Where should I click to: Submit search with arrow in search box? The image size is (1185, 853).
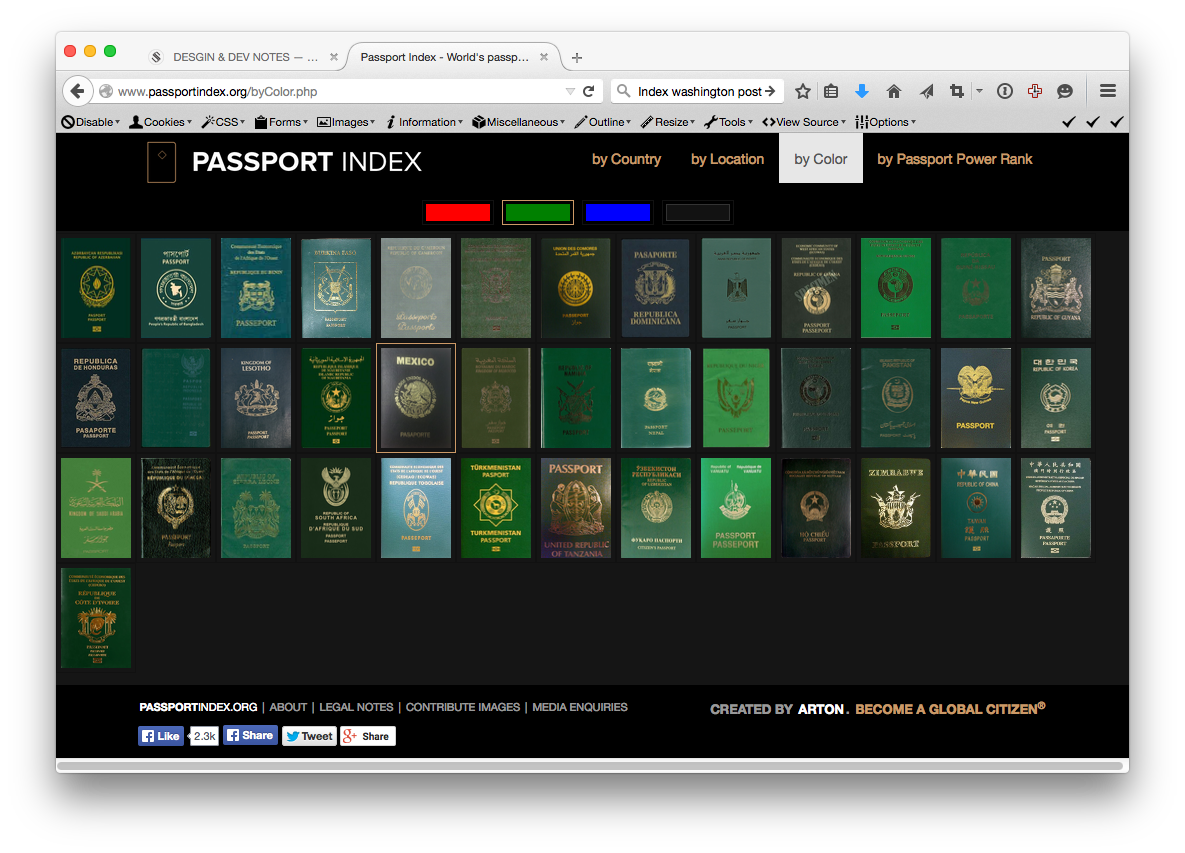coord(770,91)
